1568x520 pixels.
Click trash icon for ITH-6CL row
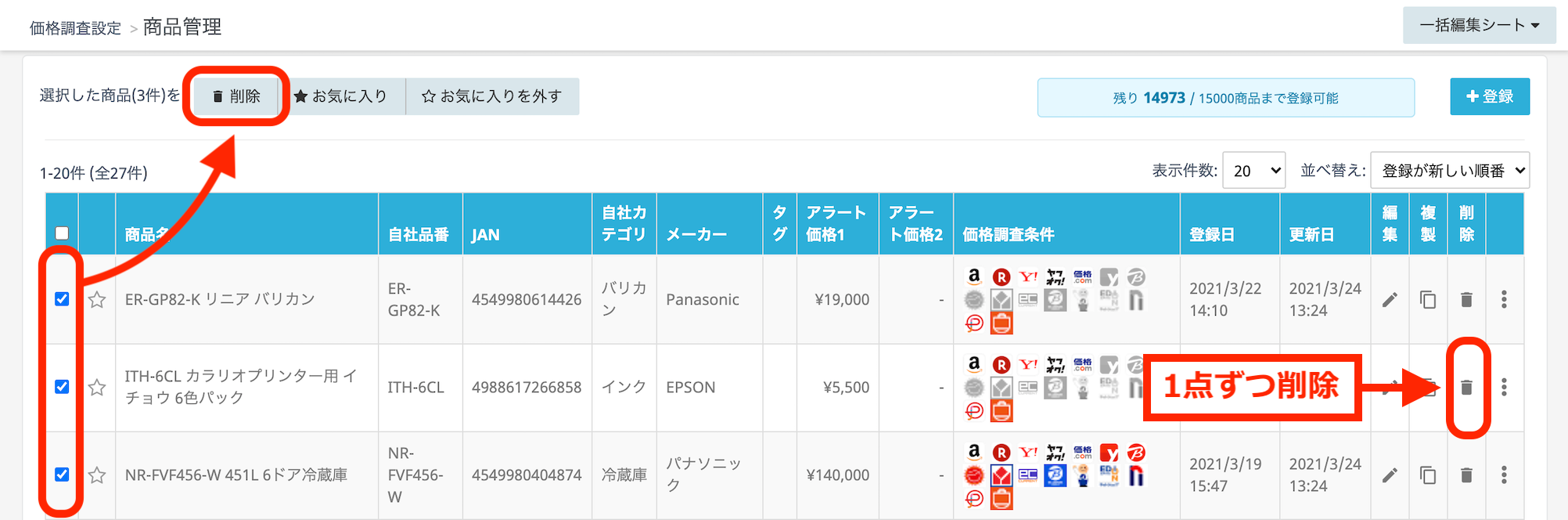coord(1466,387)
